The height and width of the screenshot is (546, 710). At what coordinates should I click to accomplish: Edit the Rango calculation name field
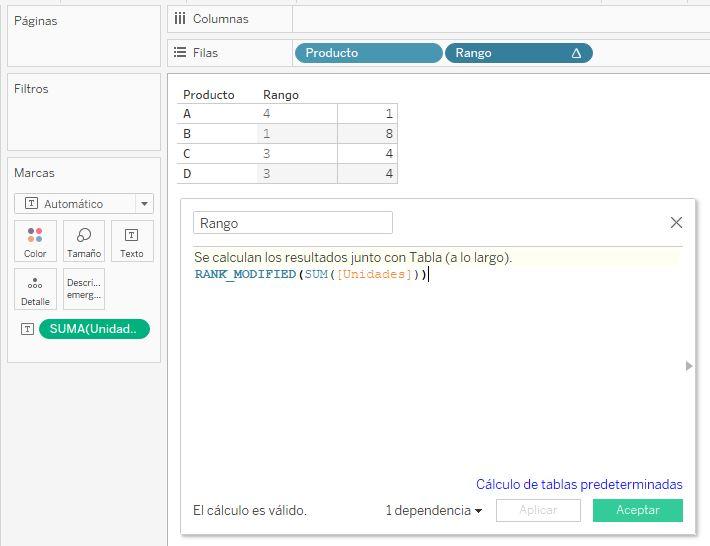click(293, 223)
